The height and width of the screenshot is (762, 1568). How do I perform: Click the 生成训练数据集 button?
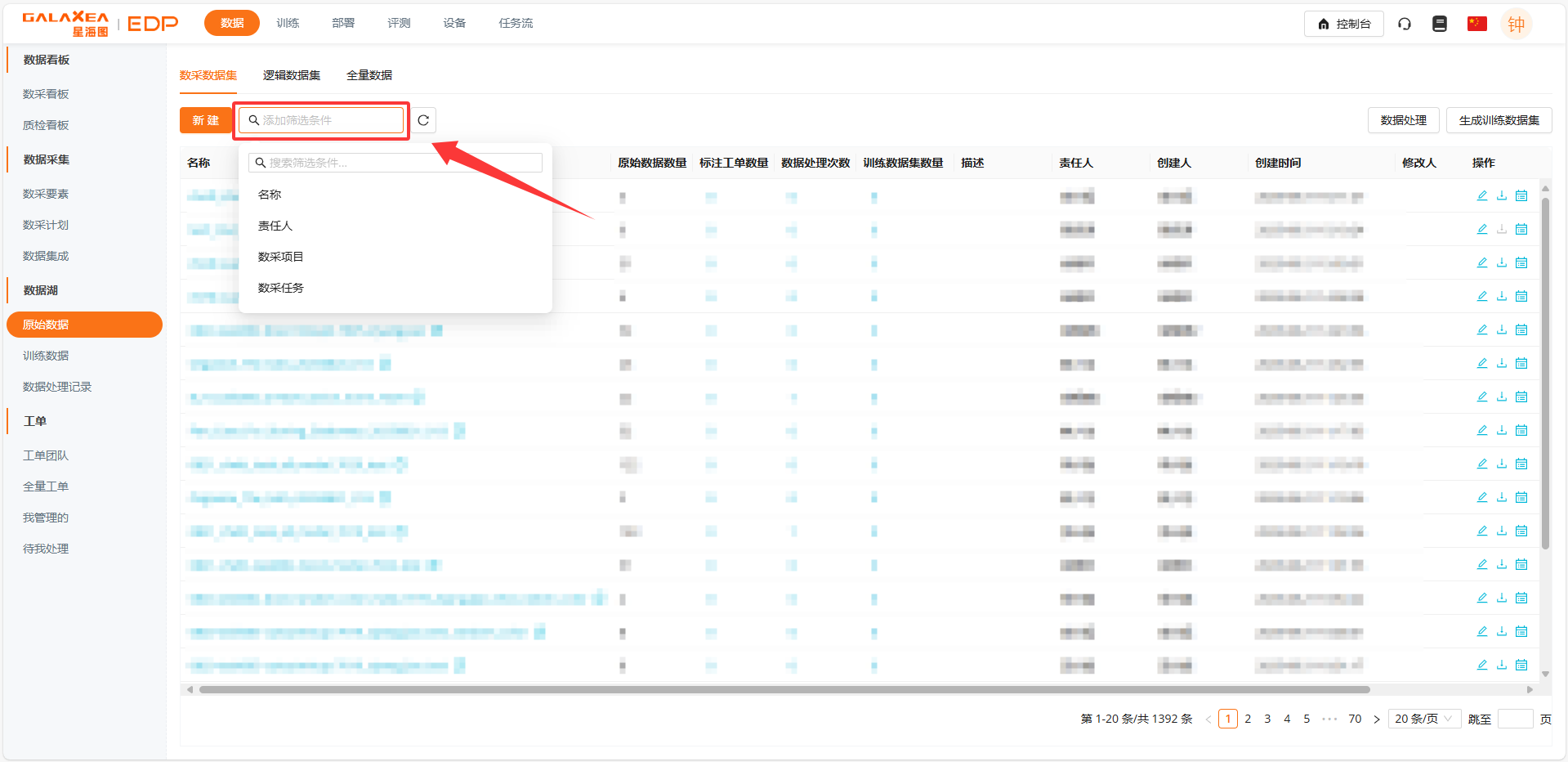coord(1499,120)
